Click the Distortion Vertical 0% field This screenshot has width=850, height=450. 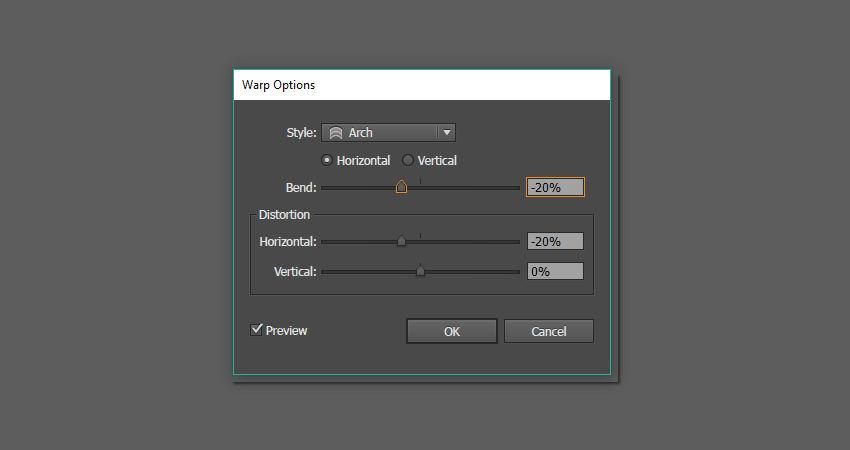(554, 271)
